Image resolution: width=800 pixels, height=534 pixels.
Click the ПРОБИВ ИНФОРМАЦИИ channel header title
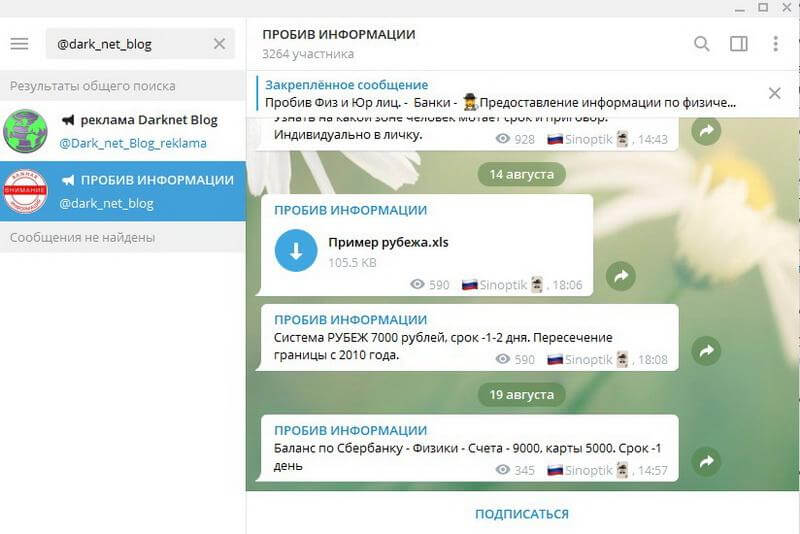tap(339, 35)
